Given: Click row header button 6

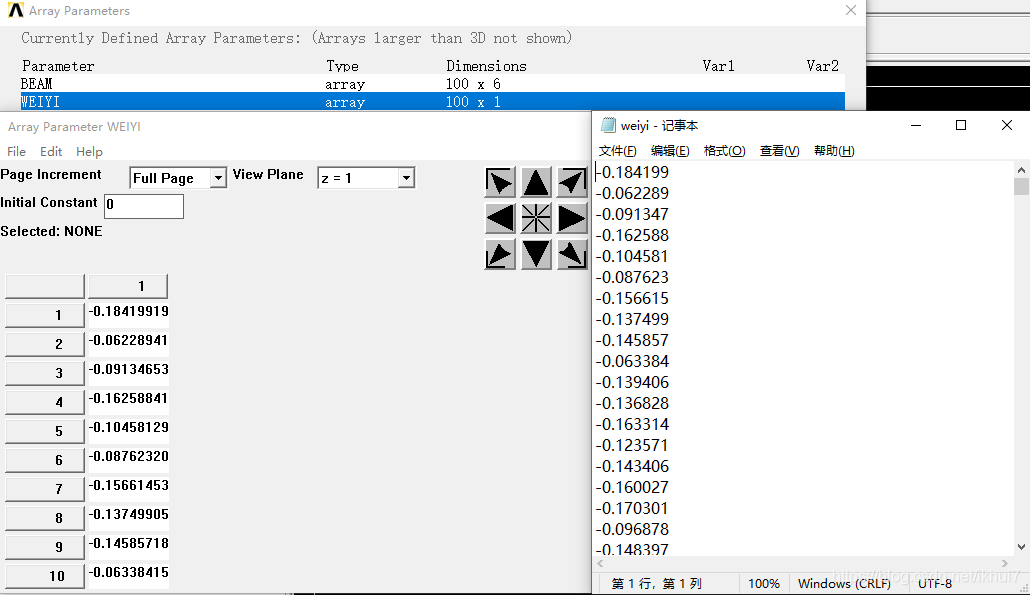Looking at the screenshot, I should point(45,460).
